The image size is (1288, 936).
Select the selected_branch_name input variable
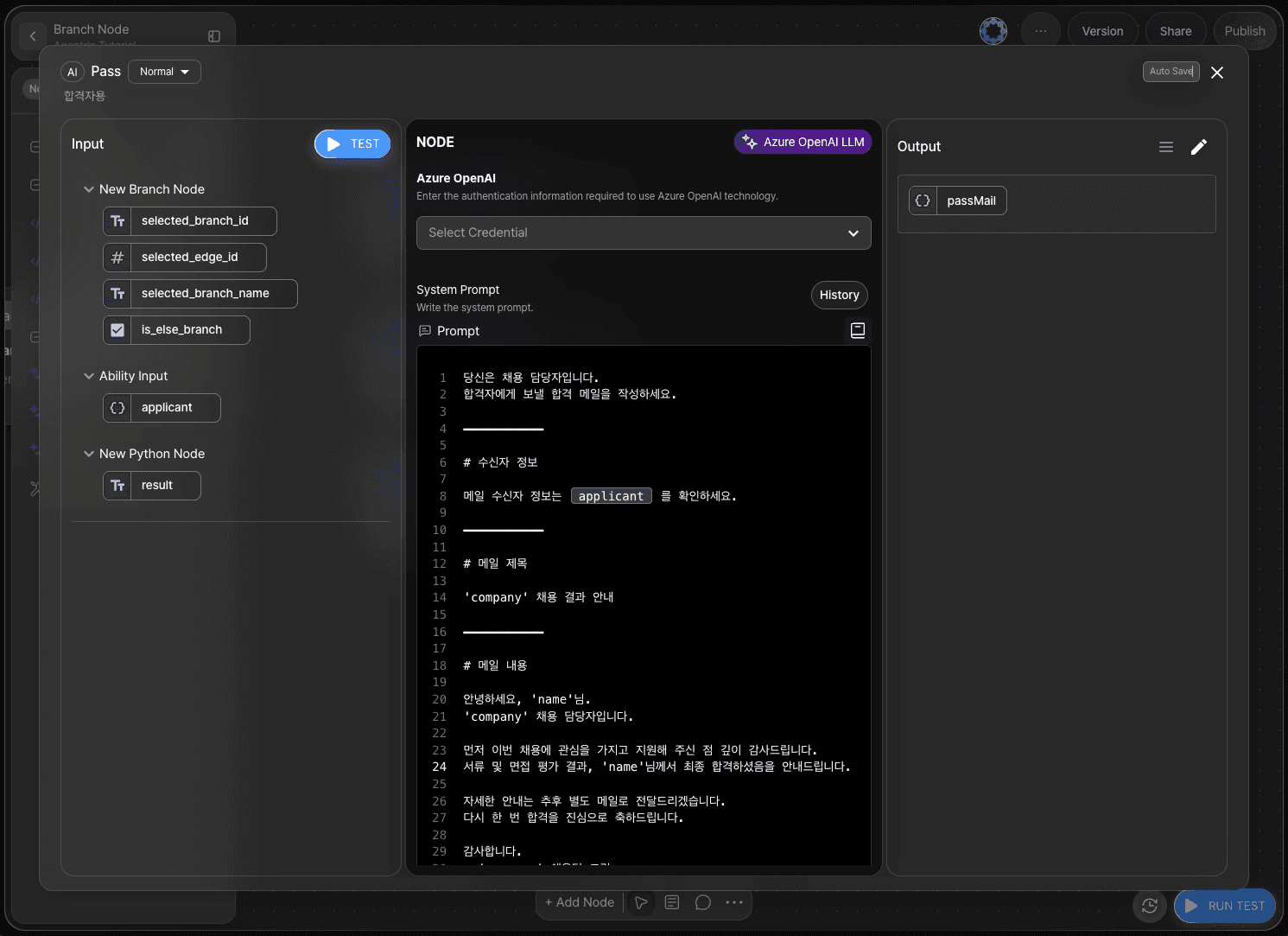click(x=200, y=294)
